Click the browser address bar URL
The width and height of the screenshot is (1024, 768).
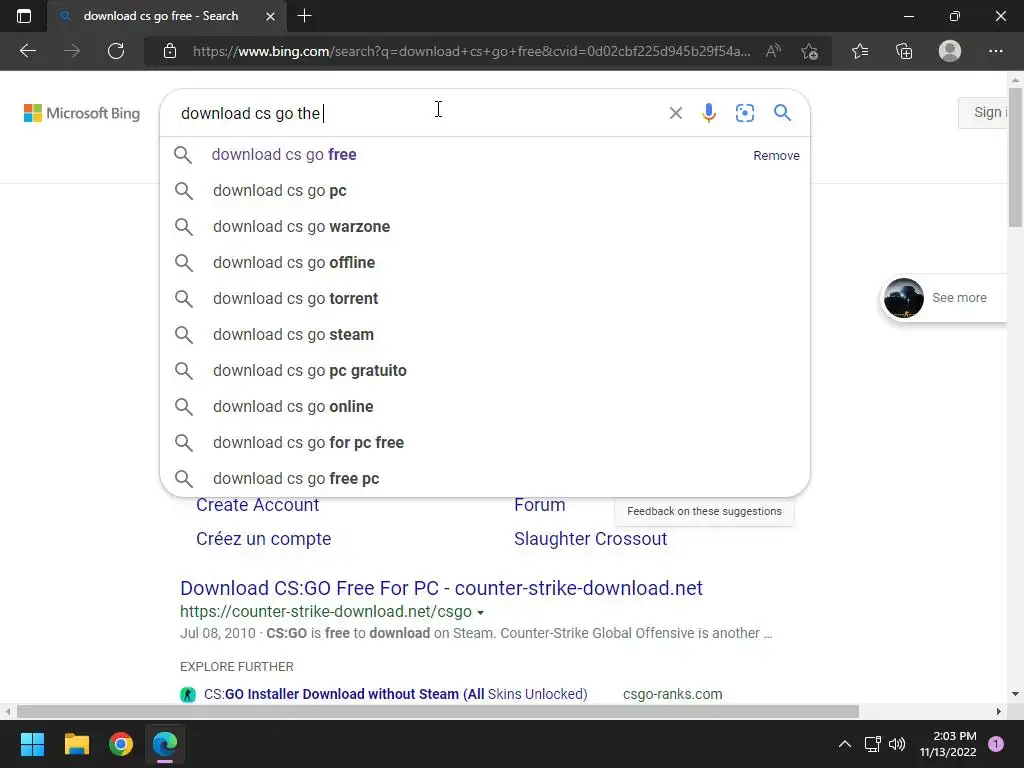[x=472, y=51]
